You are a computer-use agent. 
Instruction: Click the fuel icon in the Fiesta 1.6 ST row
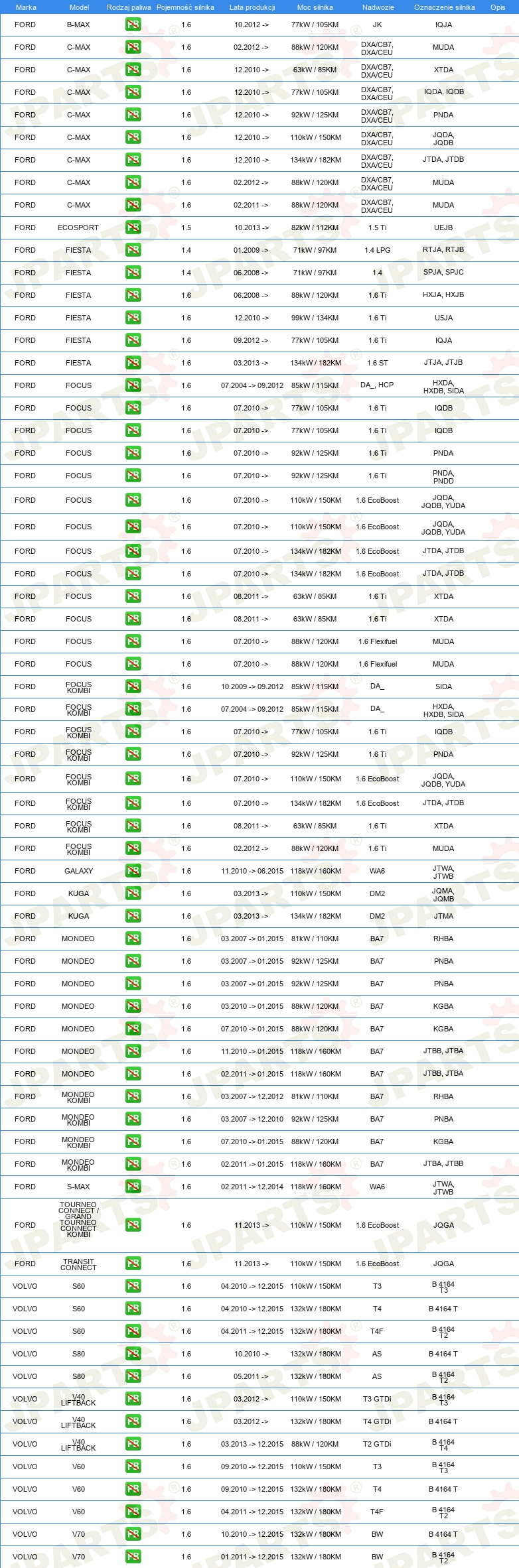133,363
